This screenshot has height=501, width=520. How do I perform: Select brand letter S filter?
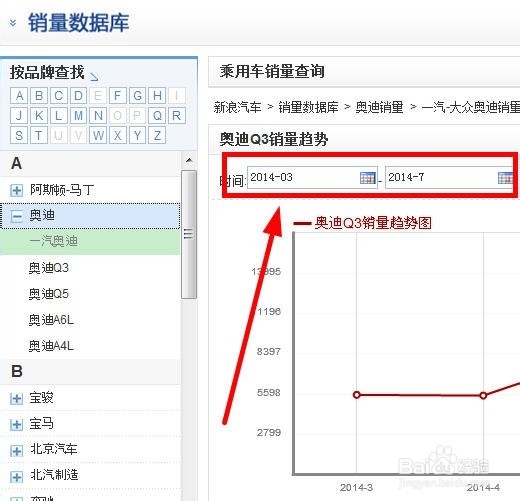[x=19, y=135]
